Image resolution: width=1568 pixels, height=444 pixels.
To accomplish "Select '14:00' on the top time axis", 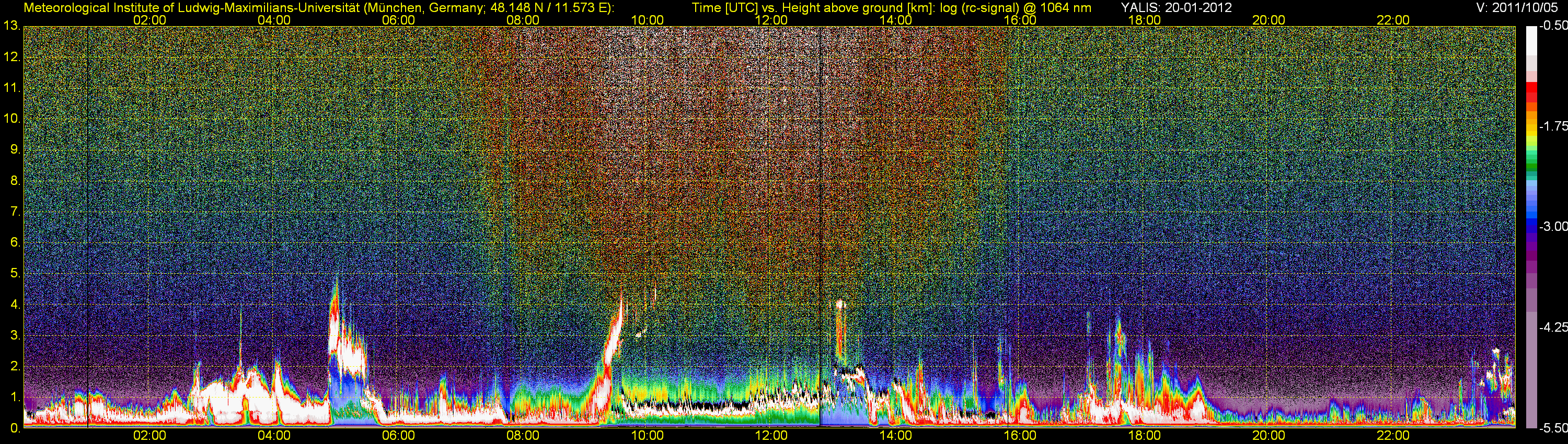I will (896, 20).
